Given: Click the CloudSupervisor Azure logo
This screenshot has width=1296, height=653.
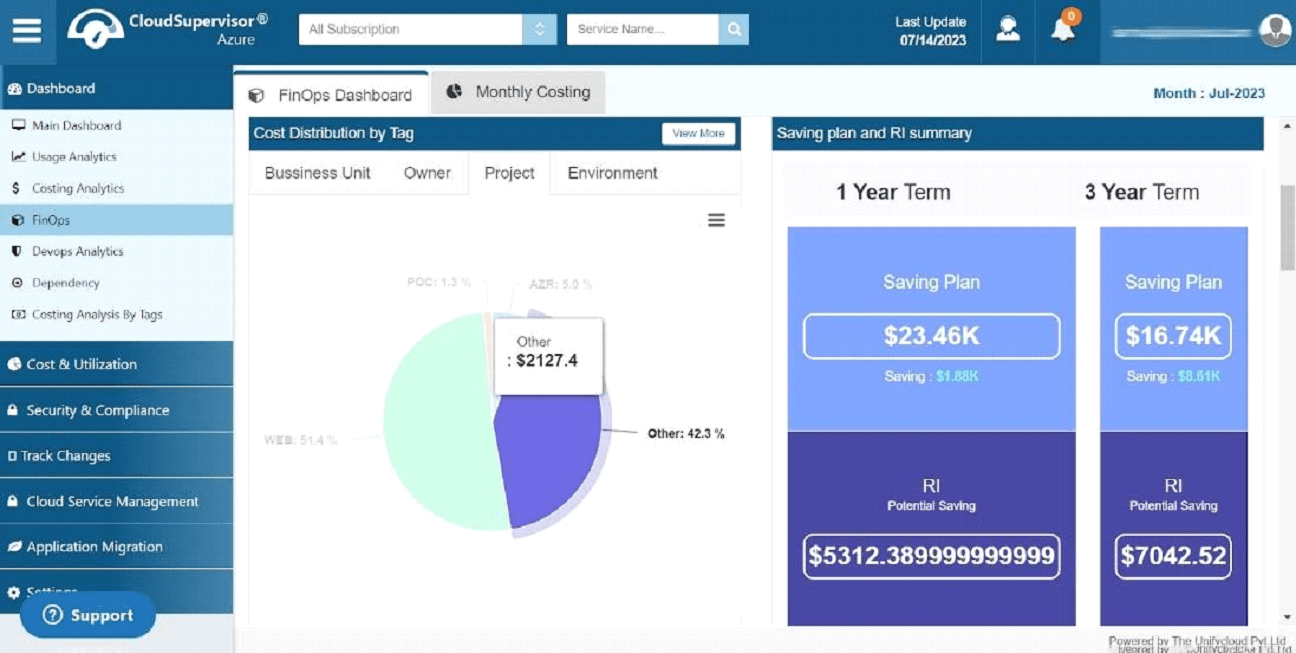Looking at the screenshot, I should coord(168,29).
